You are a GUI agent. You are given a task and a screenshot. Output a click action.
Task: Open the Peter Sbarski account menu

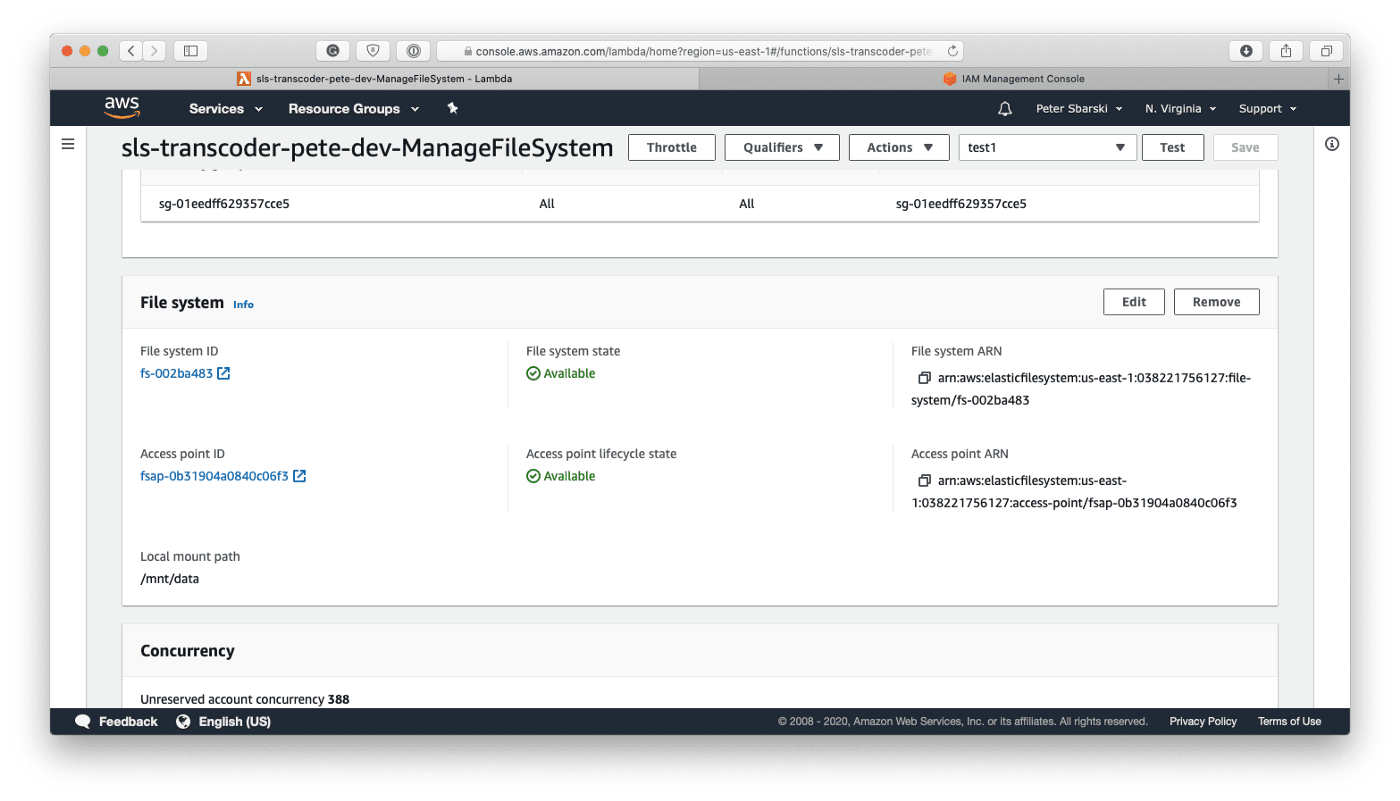pyautogui.click(x=1079, y=108)
